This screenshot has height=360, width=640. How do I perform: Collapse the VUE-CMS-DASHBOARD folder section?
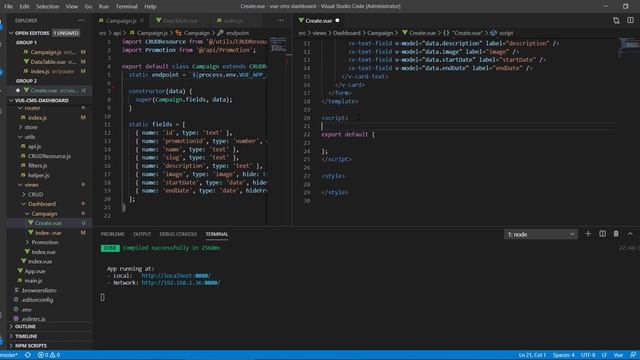(x=11, y=100)
